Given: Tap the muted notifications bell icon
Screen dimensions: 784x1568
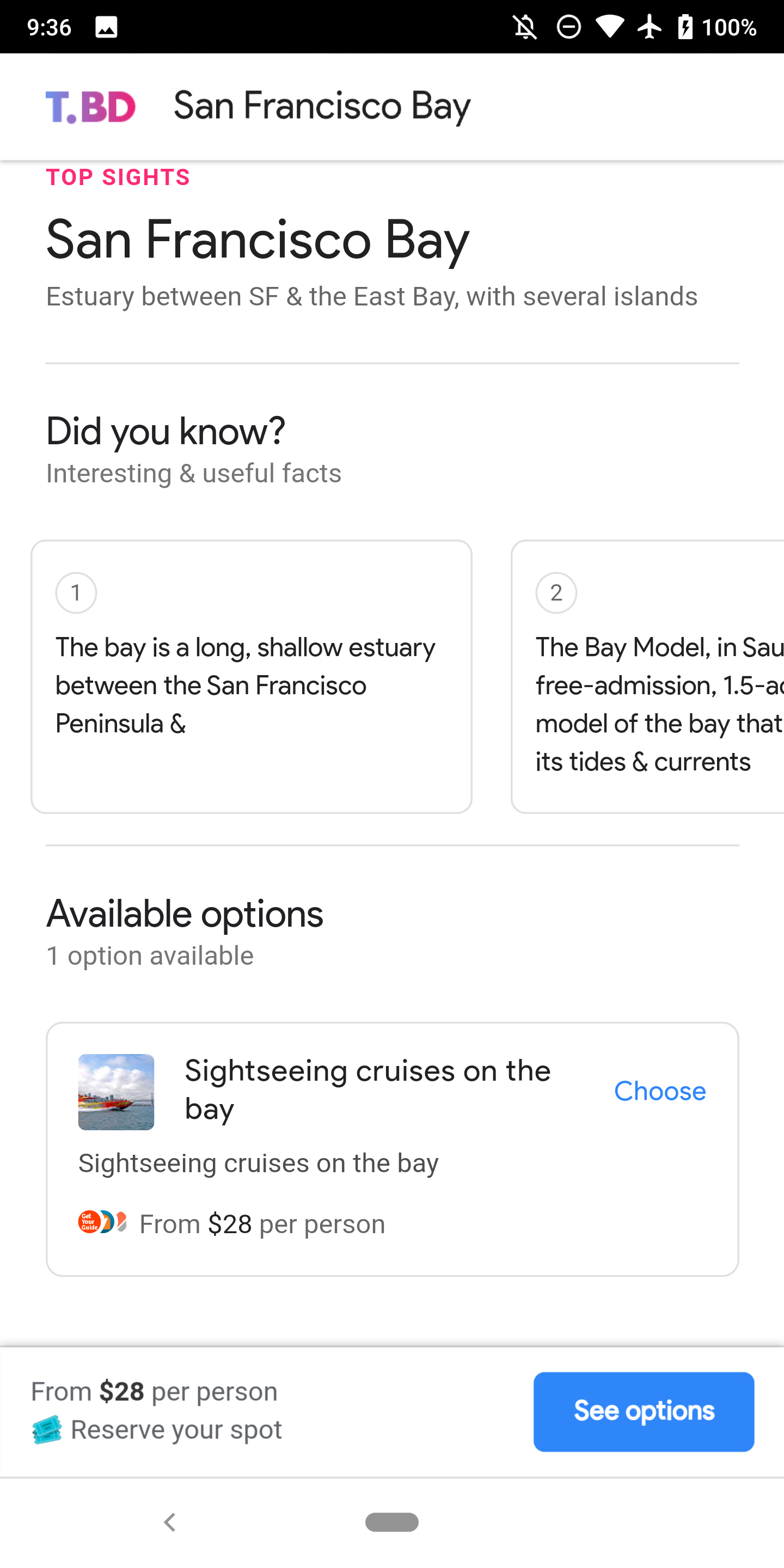Looking at the screenshot, I should 525,27.
